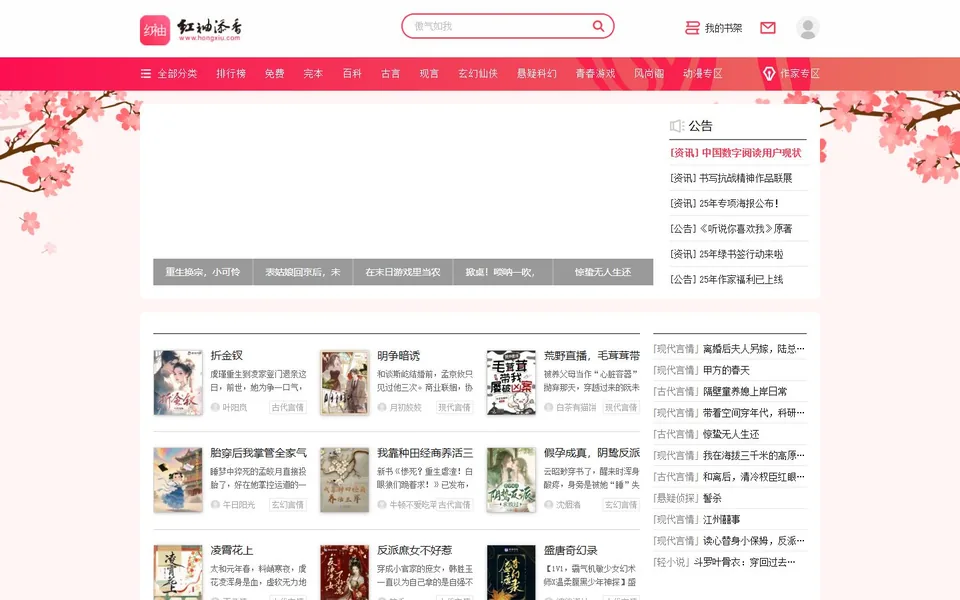Image resolution: width=960 pixels, height=600 pixels.
Task: Open the 百科 nav item
Action: 352,73
